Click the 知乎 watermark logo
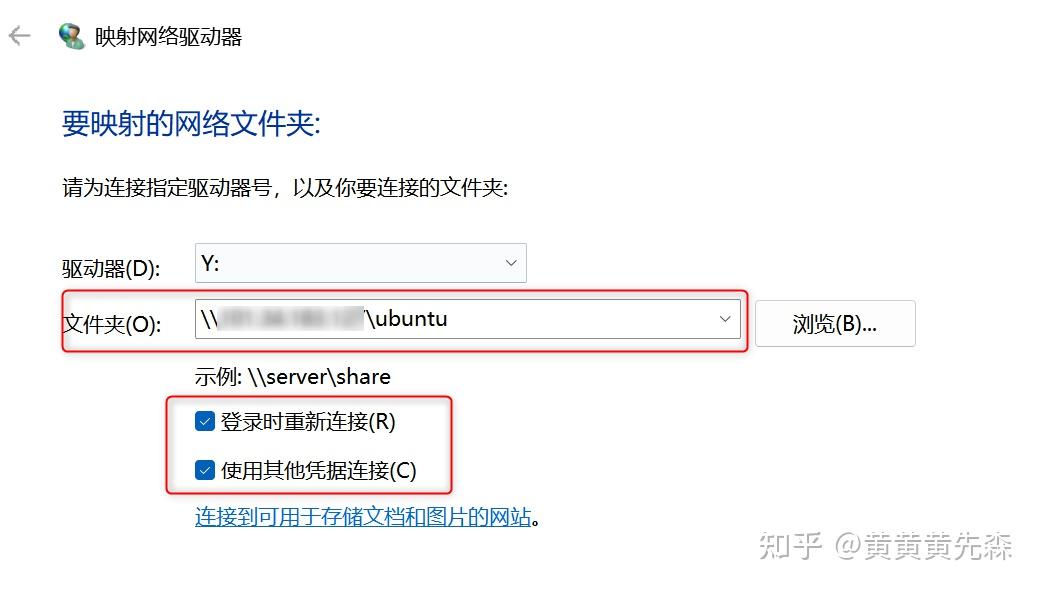This screenshot has width=1039, height=589. (x=791, y=546)
